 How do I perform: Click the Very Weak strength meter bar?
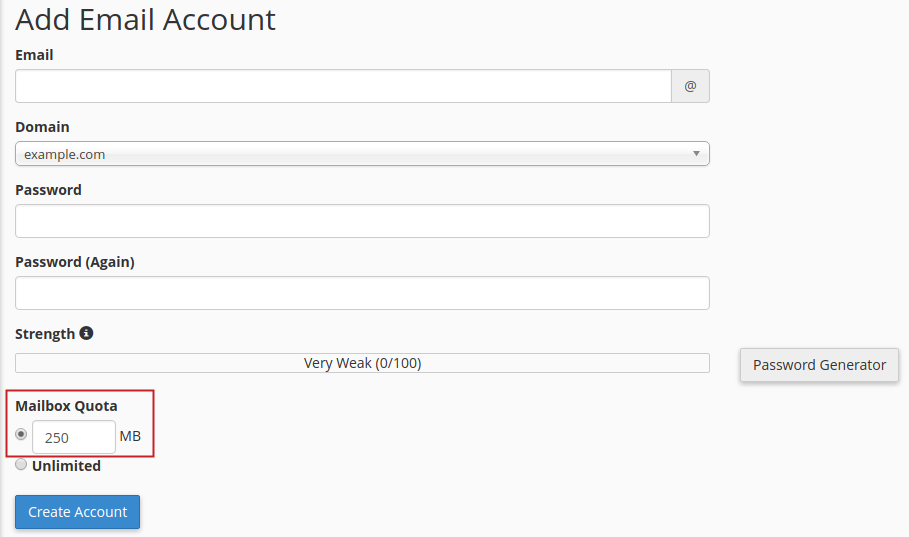[362, 363]
